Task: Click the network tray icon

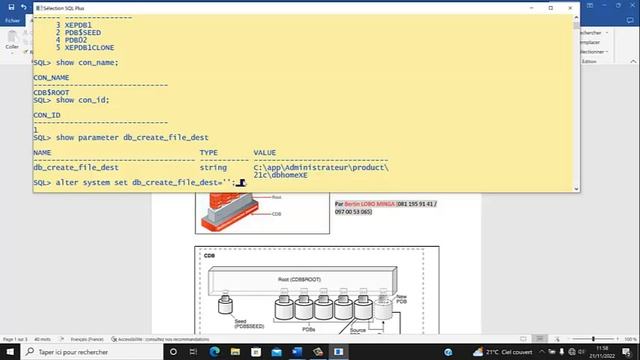Action: pos(572,351)
